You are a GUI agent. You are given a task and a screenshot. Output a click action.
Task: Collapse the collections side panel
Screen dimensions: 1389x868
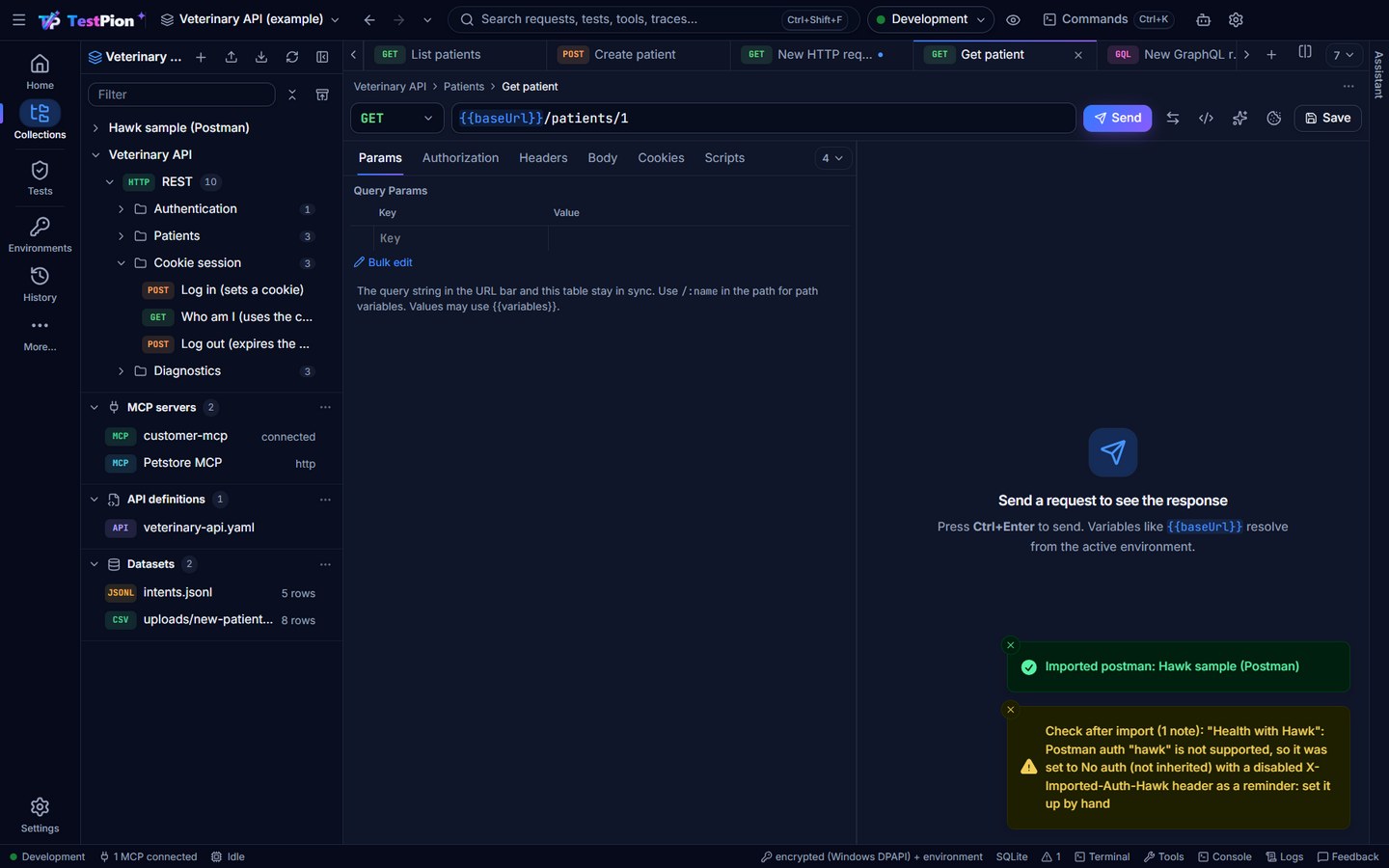(322, 57)
